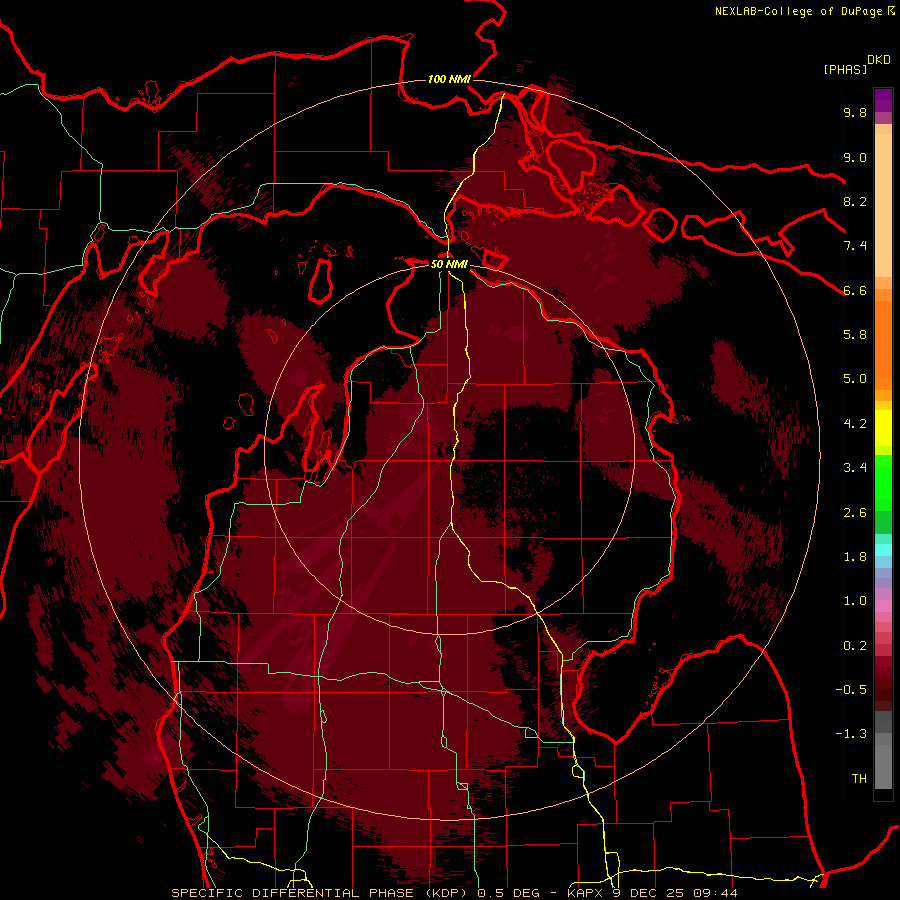Click the 5.8 value on color scale
900x900 pixels.
coord(855,335)
